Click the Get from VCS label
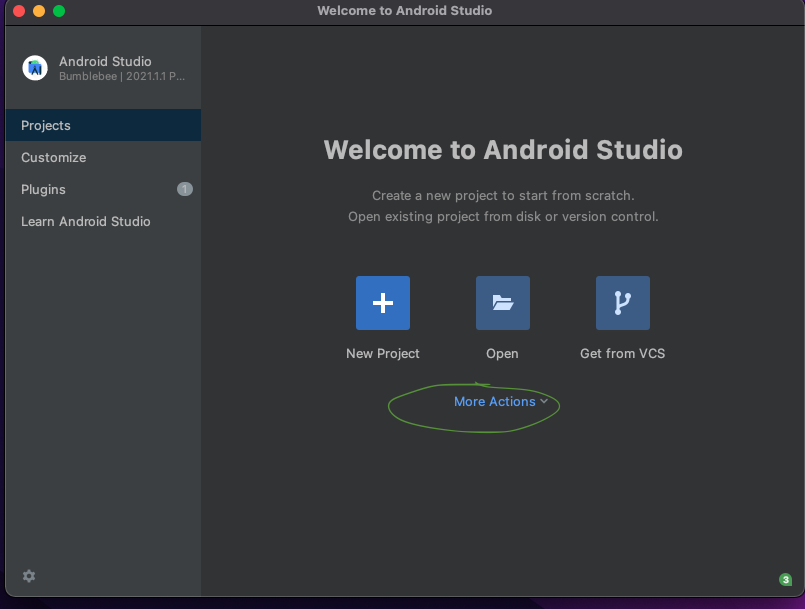The height and width of the screenshot is (609, 805). [x=622, y=354]
